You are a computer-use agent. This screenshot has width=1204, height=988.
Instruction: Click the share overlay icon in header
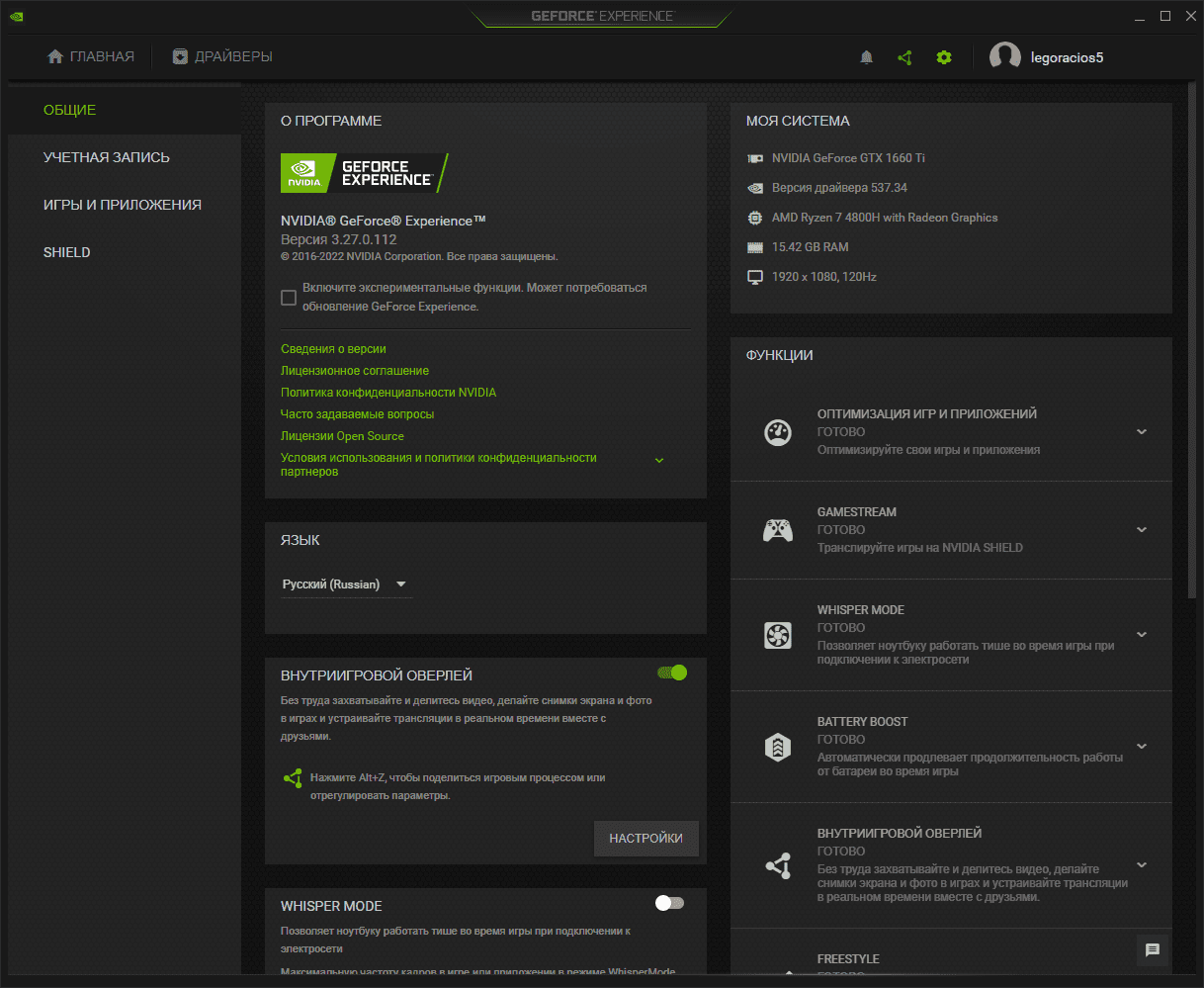(x=904, y=57)
